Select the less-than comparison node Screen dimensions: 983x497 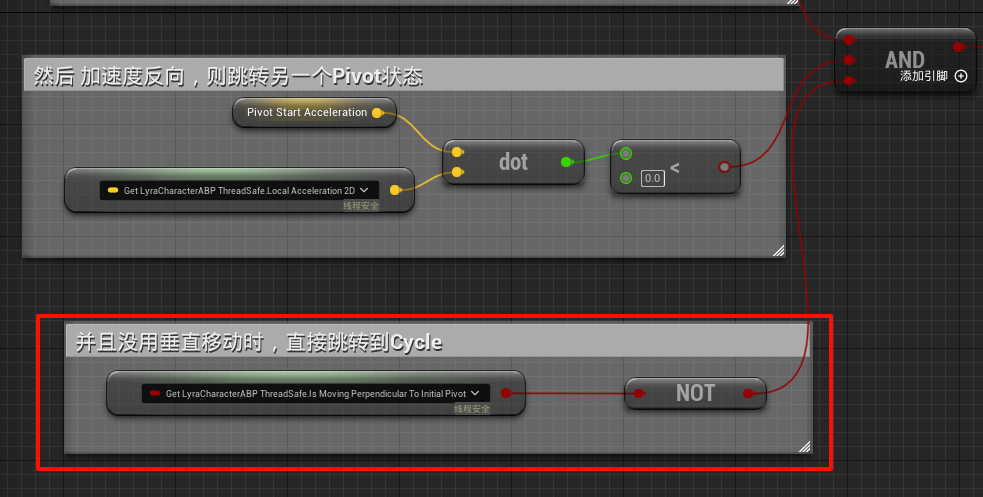(675, 167)
